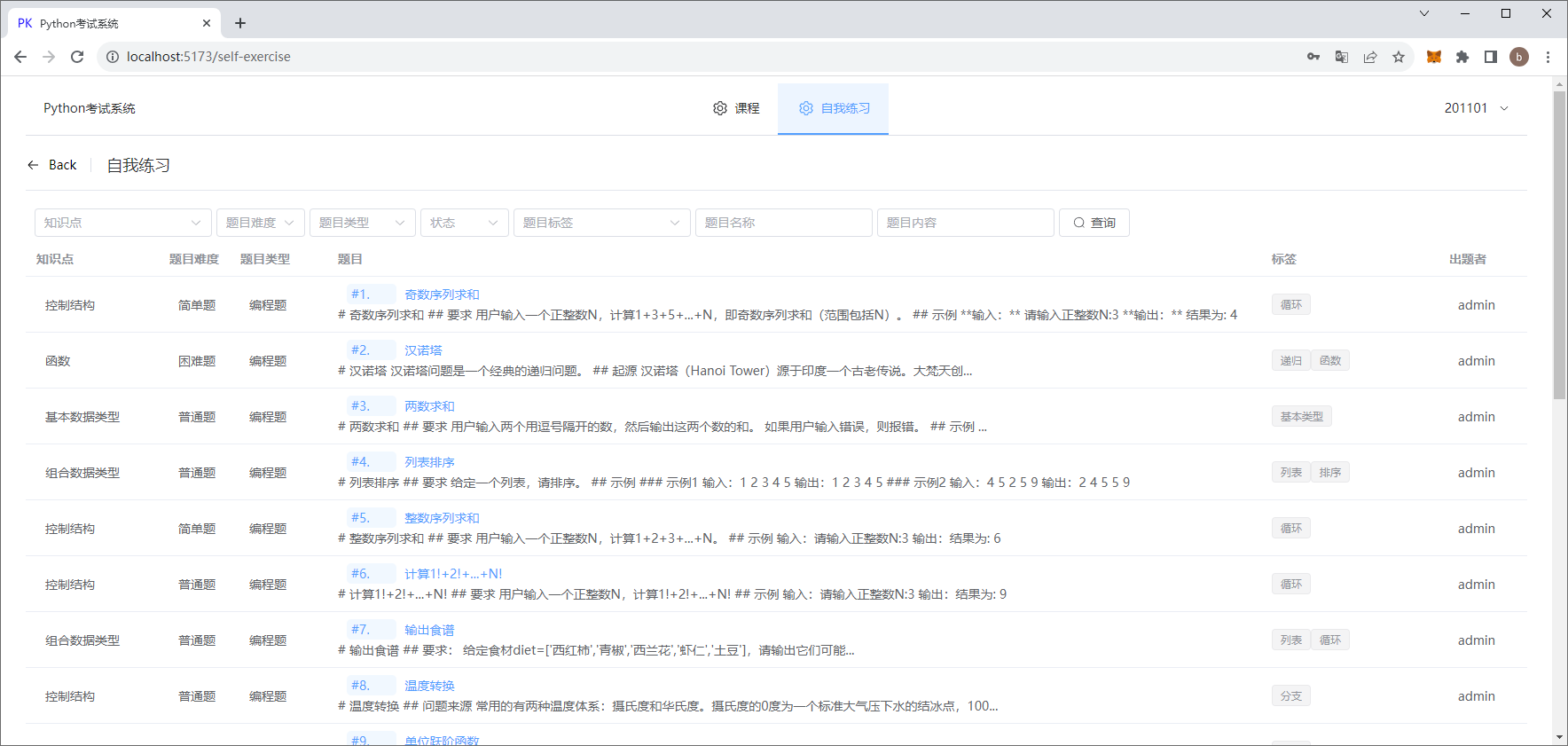This screenshot has height=746, width=1568.
Task: Click the vertical page scrollbar thumb
Action: click(1560, 245)
